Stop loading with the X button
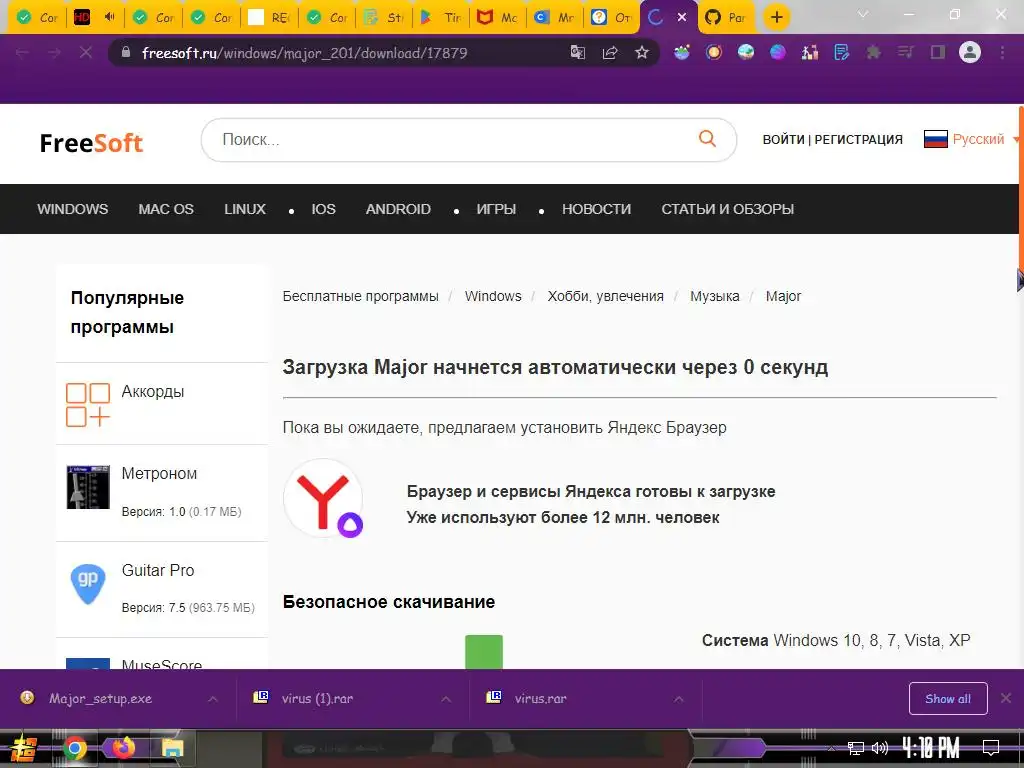 pos(86,53)
